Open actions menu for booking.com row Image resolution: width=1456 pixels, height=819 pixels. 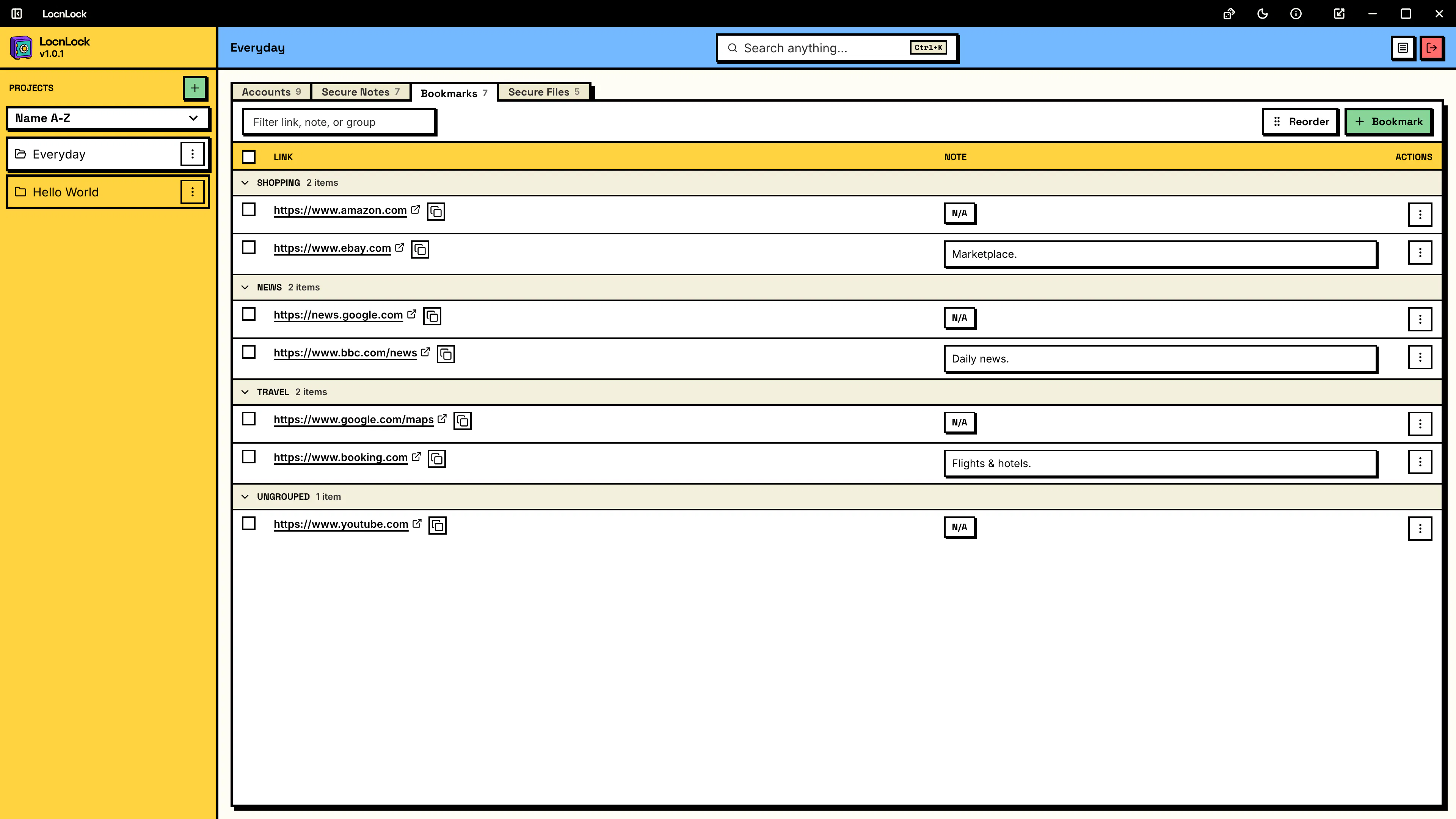[x=1420, y=461]
